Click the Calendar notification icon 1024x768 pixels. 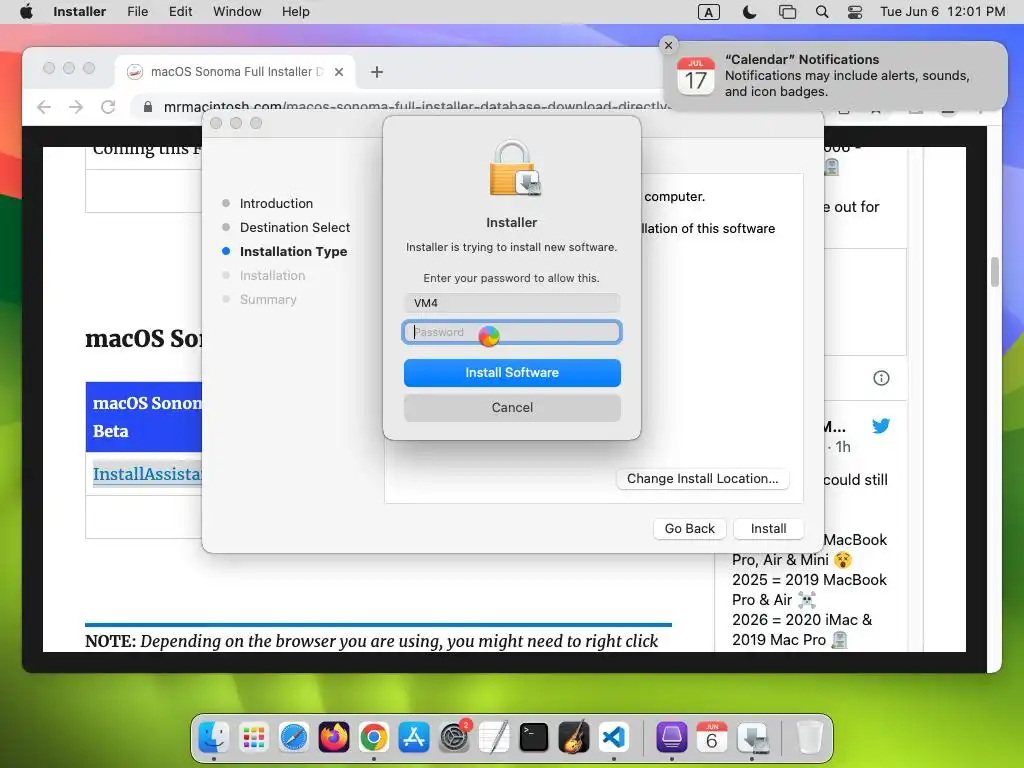[x=696, y=76]
